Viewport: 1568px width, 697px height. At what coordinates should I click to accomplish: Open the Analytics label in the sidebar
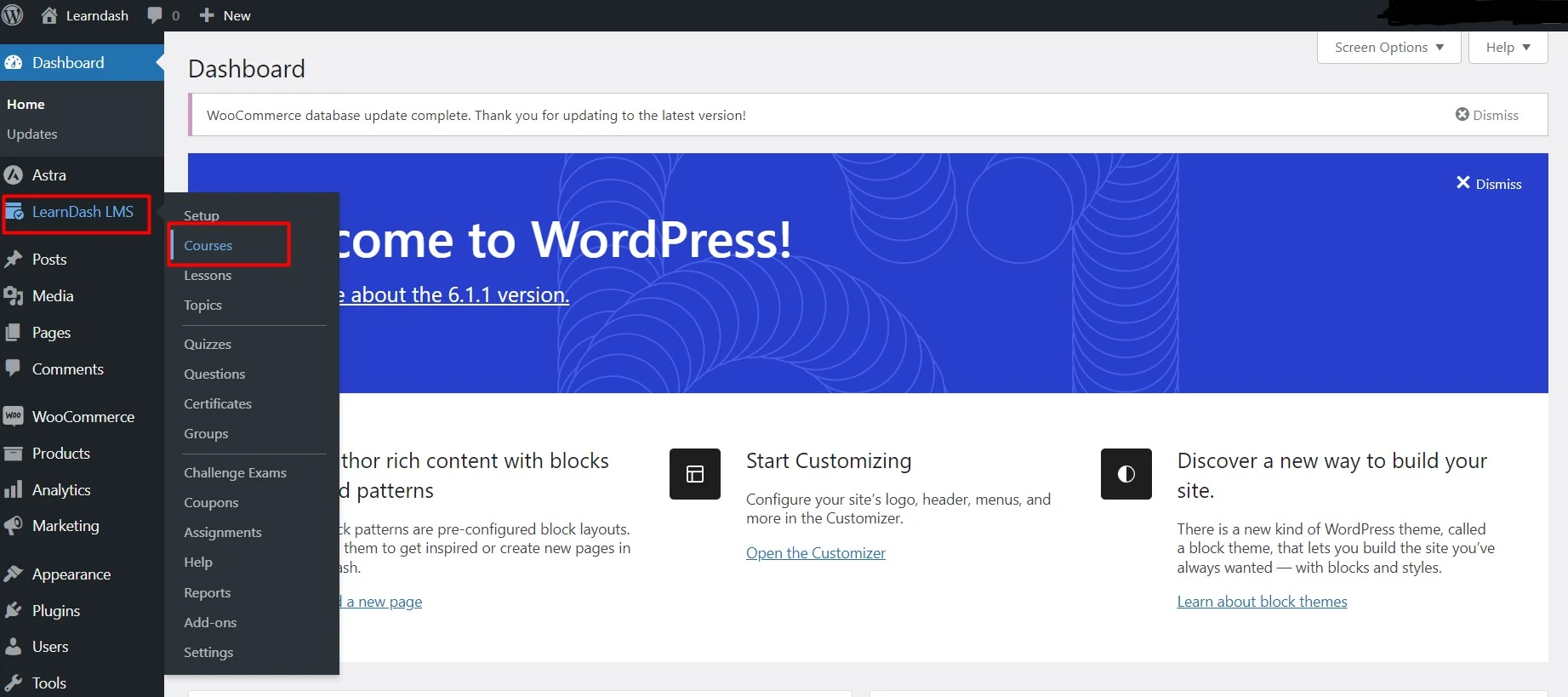(x=61, y=489)
